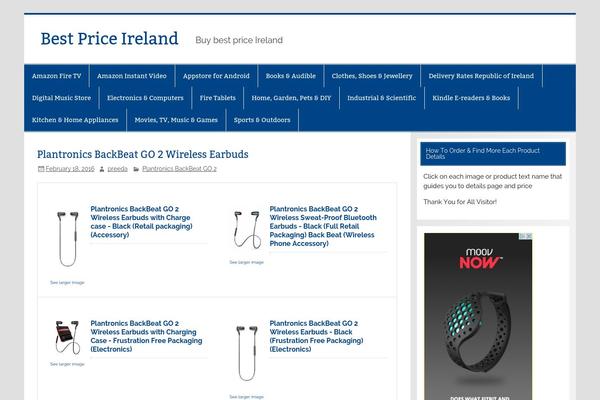Click the calendar icon beside the post date
This screenshot has width=600, height=400.
(x=41, y=169)
